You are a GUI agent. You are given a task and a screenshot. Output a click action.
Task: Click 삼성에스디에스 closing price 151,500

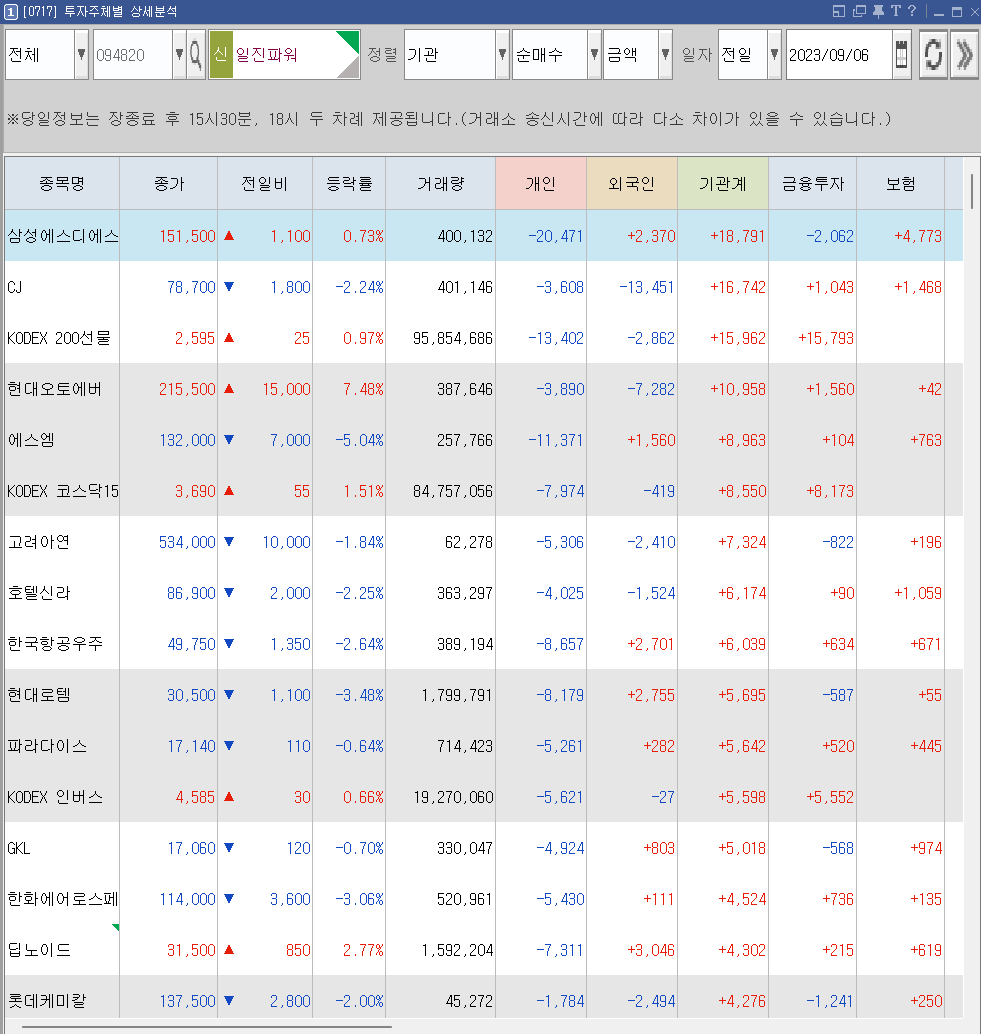click(187, 236)
